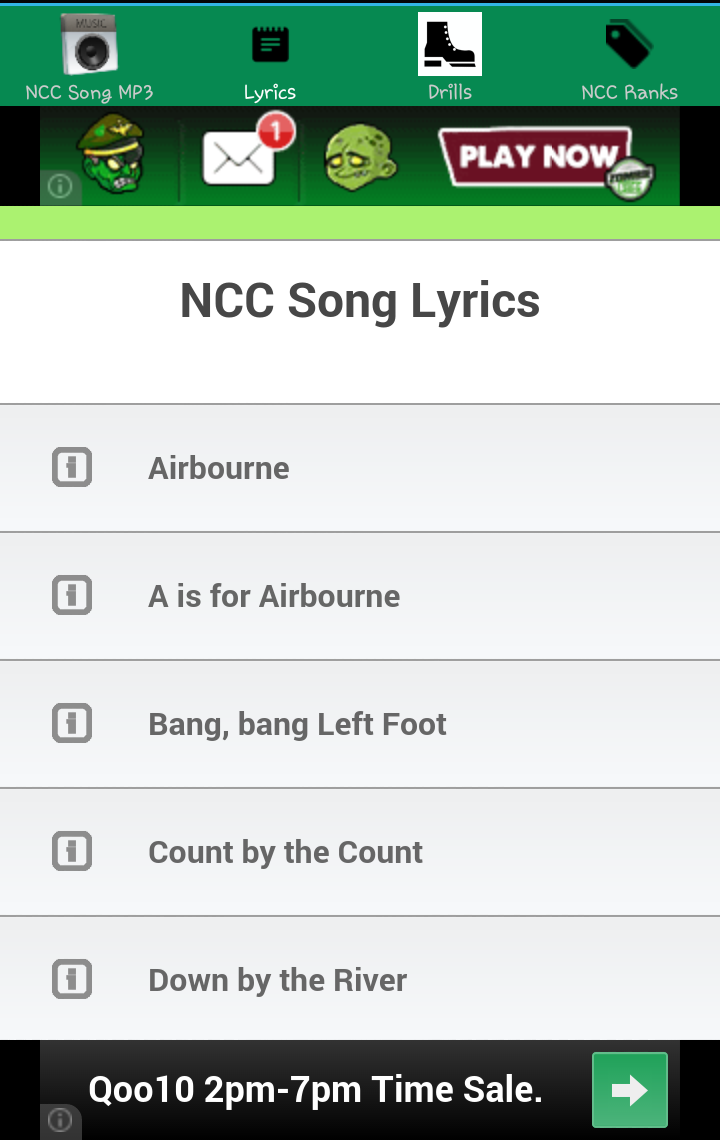Viewport: 720px width, 1140px height.
Task: Open Bang, bang Left Foot lyrics
Action: [x=297, y=724]
